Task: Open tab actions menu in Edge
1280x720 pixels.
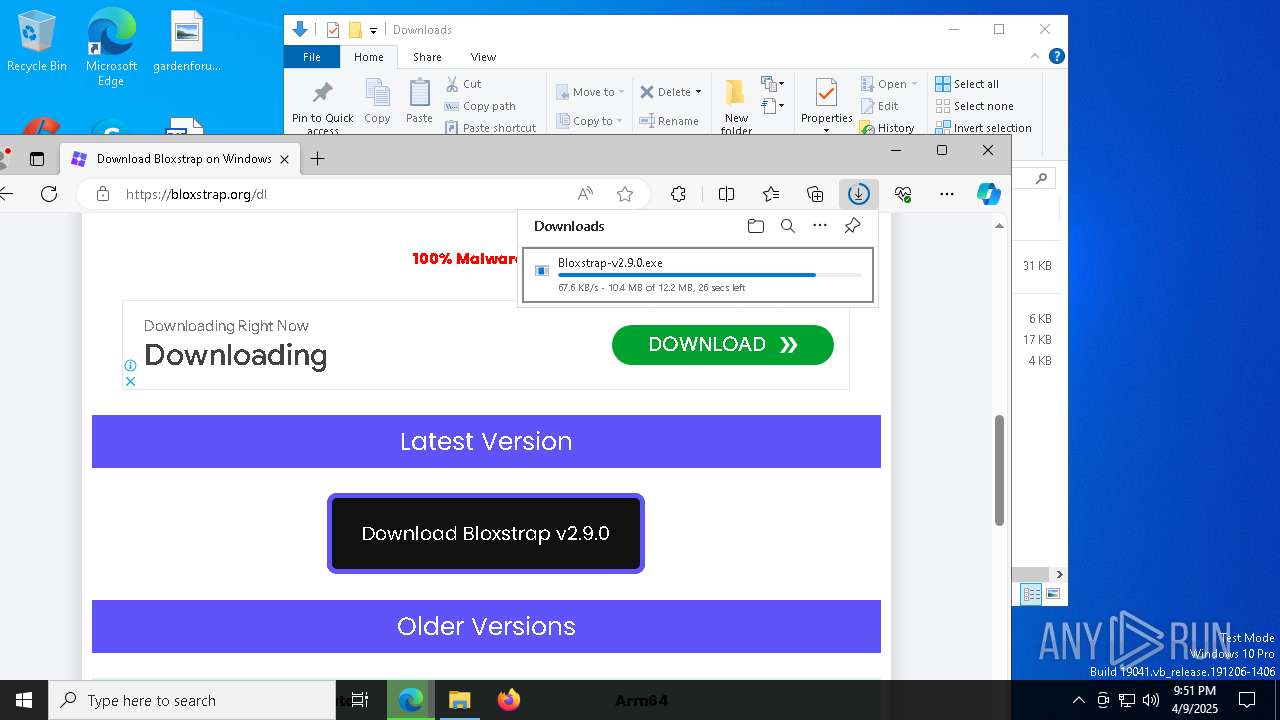Action: click(37, 159)
